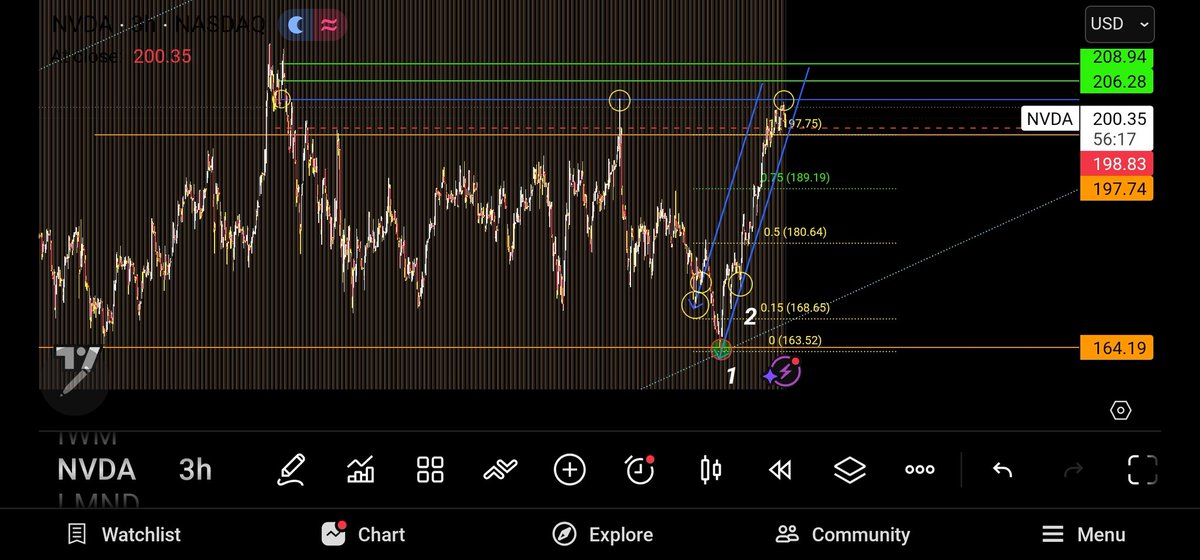This screenshot has height=560, width=1200.
Task: Go to Watchlist tab
Action: coord(124,534)
